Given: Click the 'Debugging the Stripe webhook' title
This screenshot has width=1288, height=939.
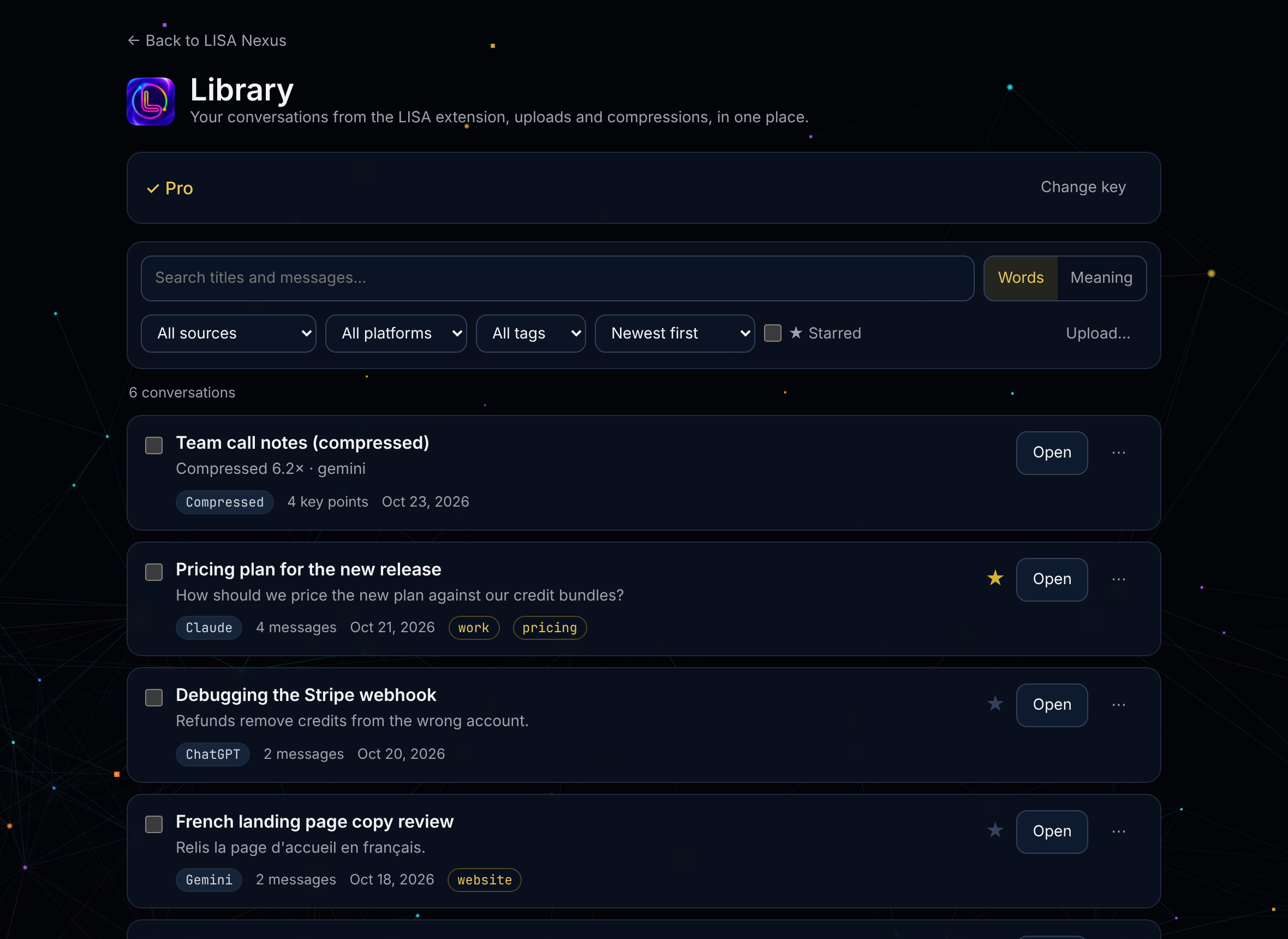Looking at the screenshot, I should [306, 695].
